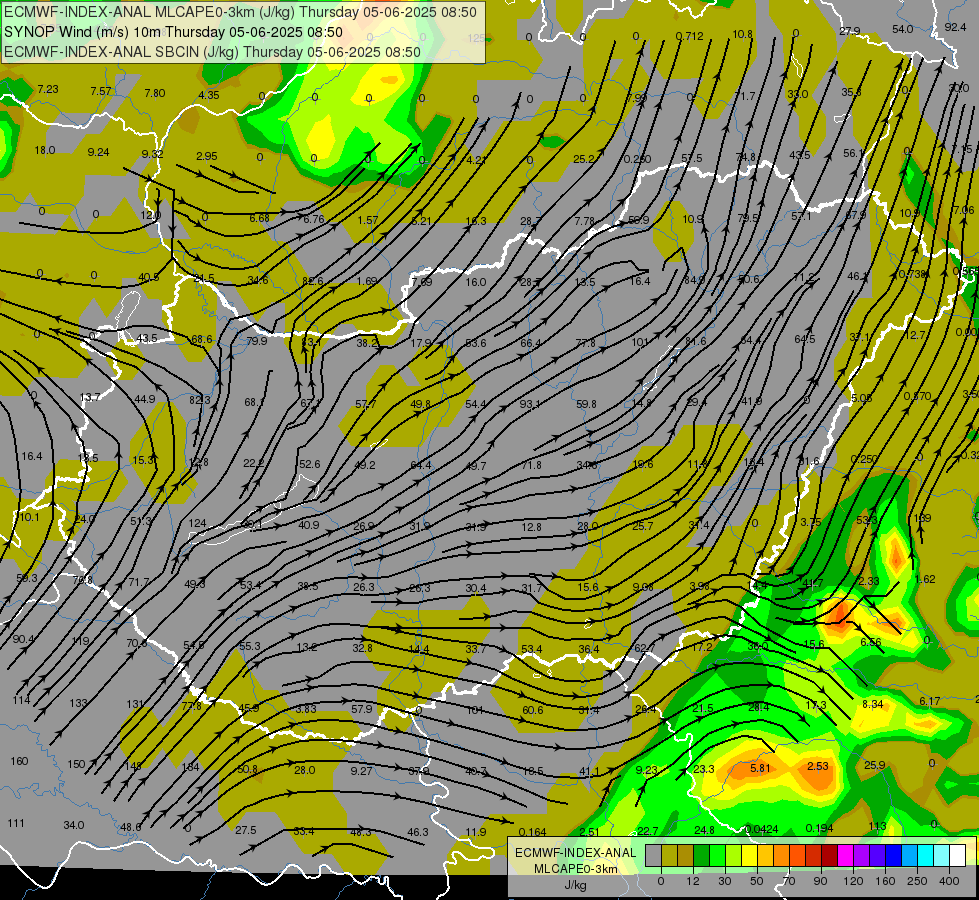
Task: Click the map value '79.9'
Action: (x=257, y=341)
